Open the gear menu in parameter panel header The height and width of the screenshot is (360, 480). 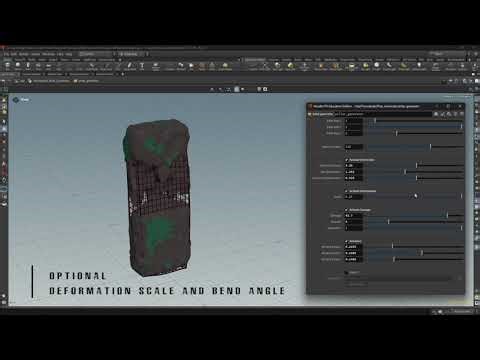point(436,114)
